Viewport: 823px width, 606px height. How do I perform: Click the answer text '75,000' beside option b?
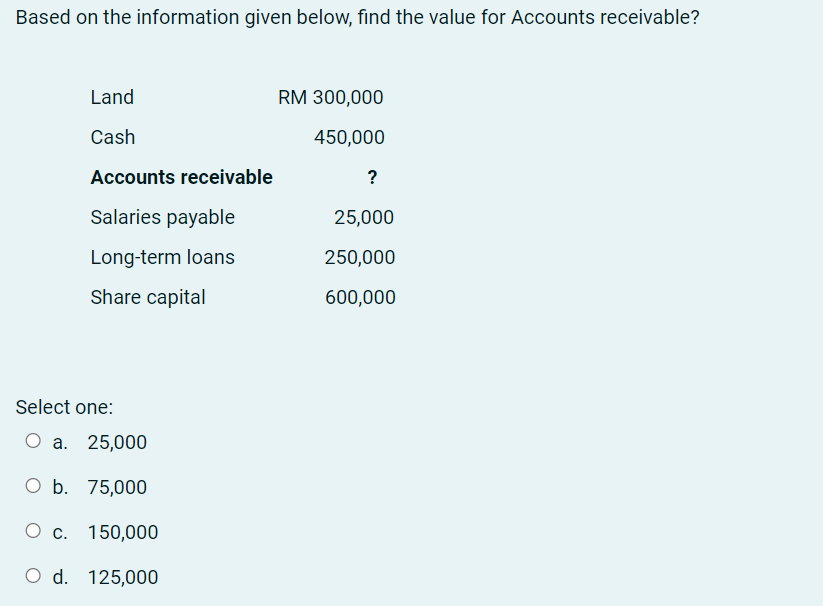[120, 487]
